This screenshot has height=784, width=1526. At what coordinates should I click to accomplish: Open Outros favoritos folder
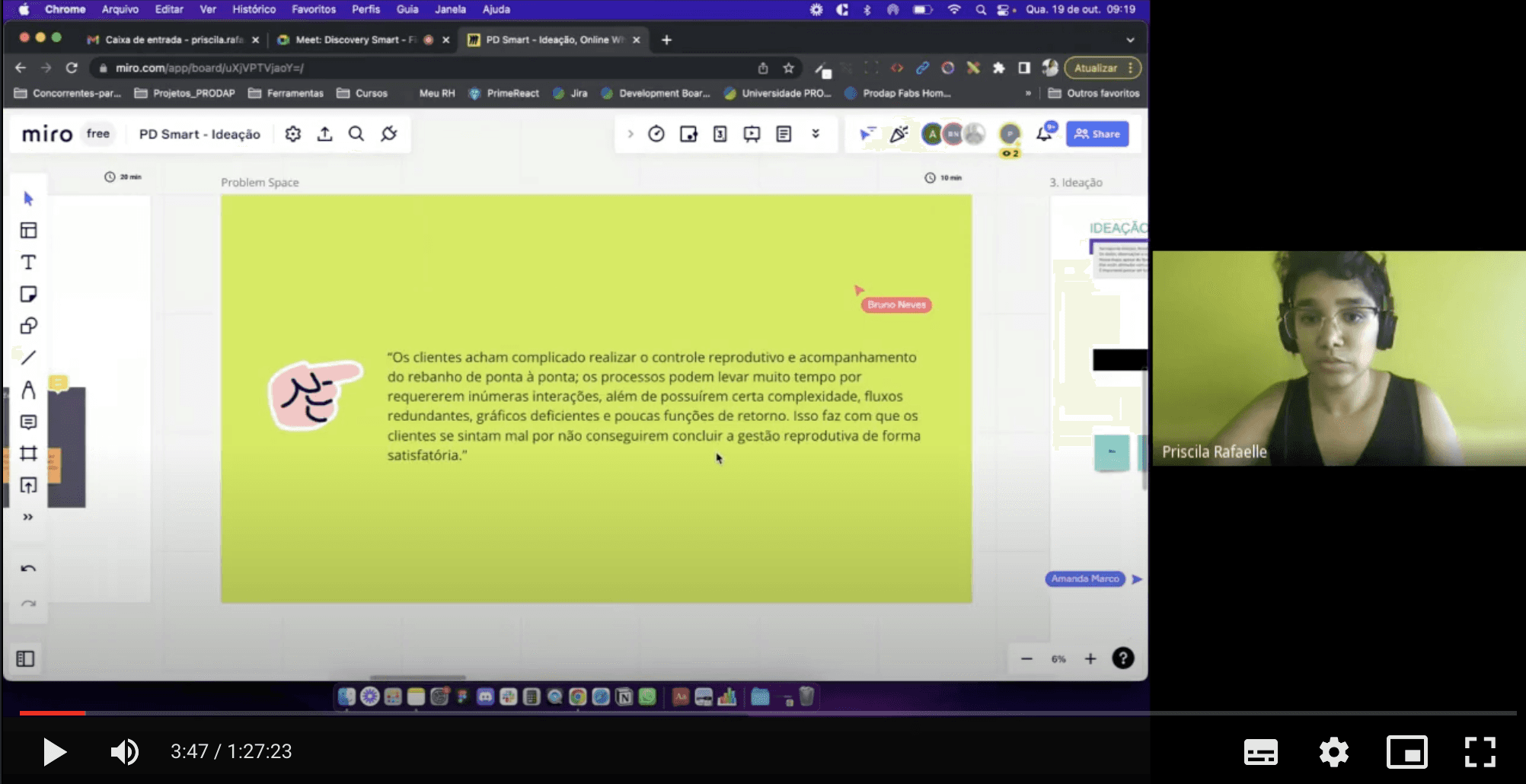coord(1094,94)
